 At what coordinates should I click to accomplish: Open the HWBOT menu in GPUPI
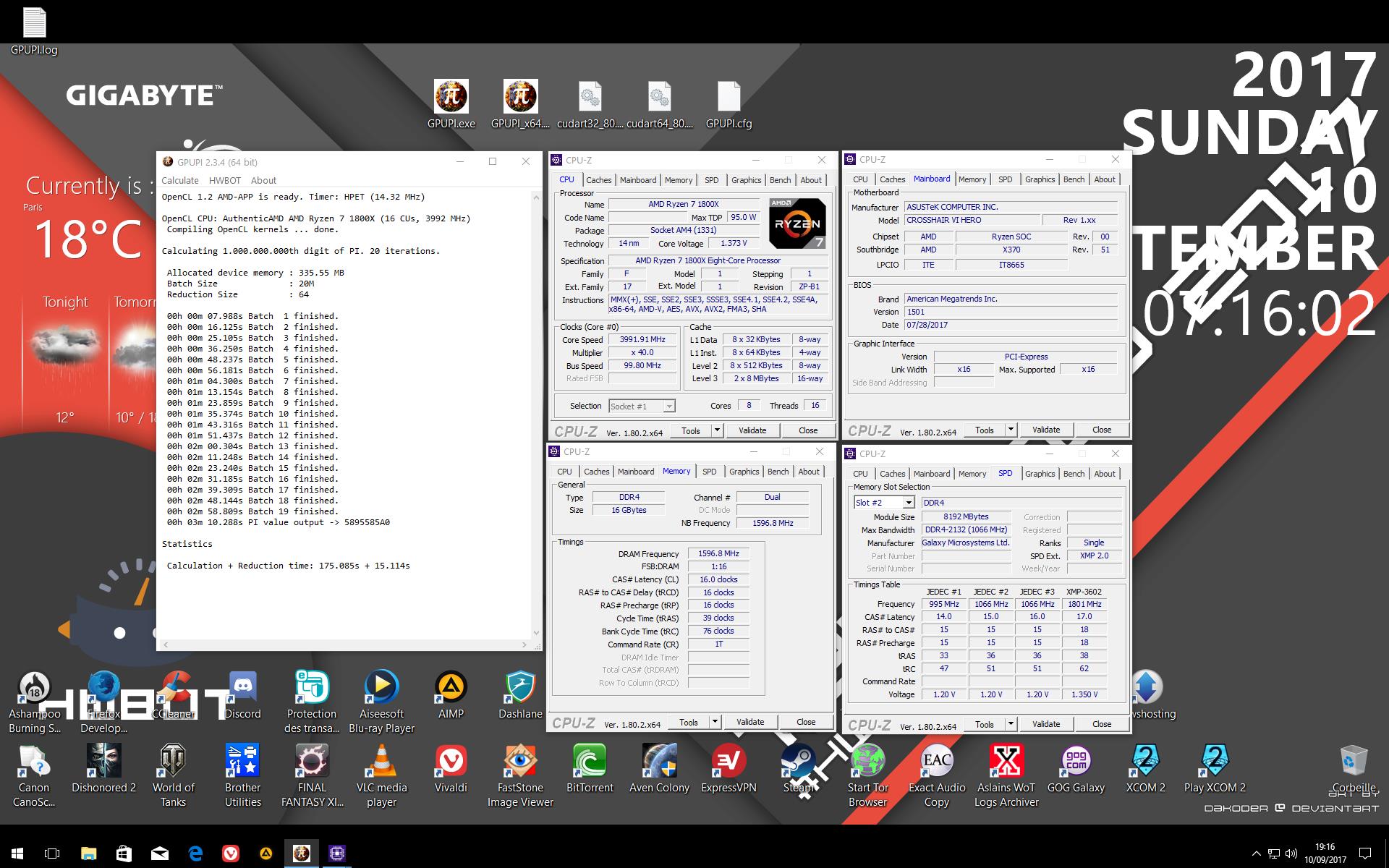224,180
